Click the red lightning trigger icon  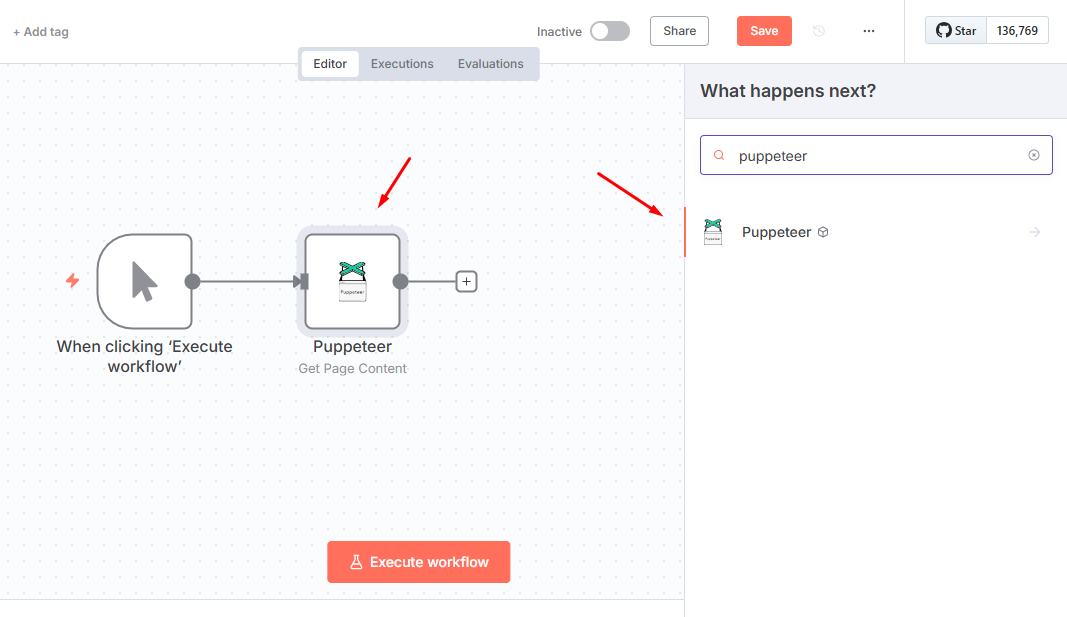[x=73, y=280]
